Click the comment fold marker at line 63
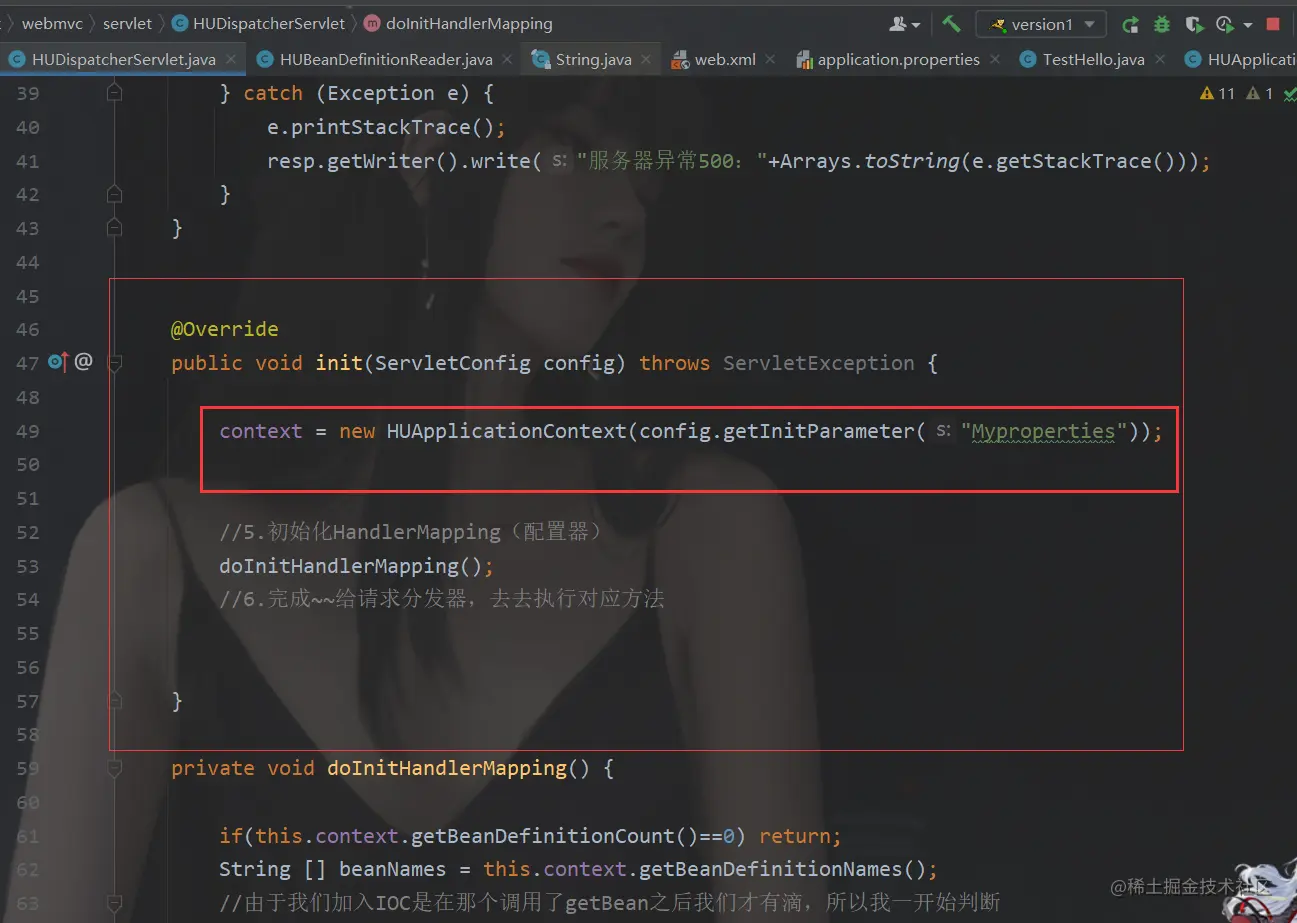Image resolution: width=1297 pixels, height=923 pixels. coord(114,903)
